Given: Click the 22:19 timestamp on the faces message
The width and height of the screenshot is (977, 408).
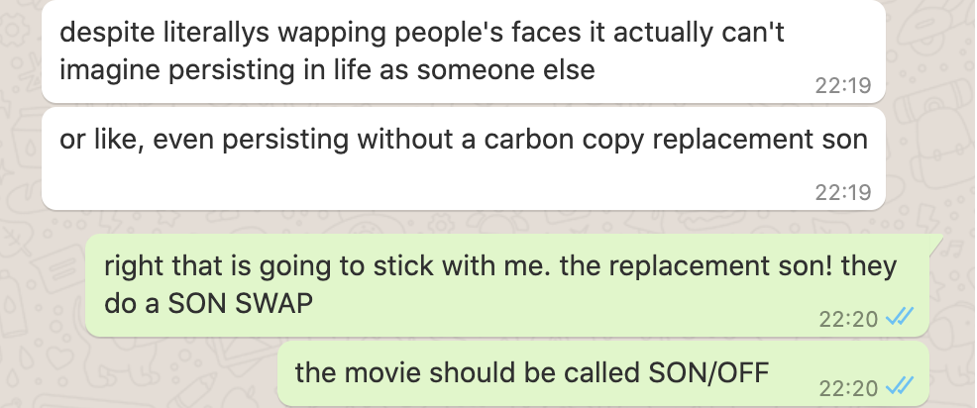Looking at the screenshot, I should point(843,85).
